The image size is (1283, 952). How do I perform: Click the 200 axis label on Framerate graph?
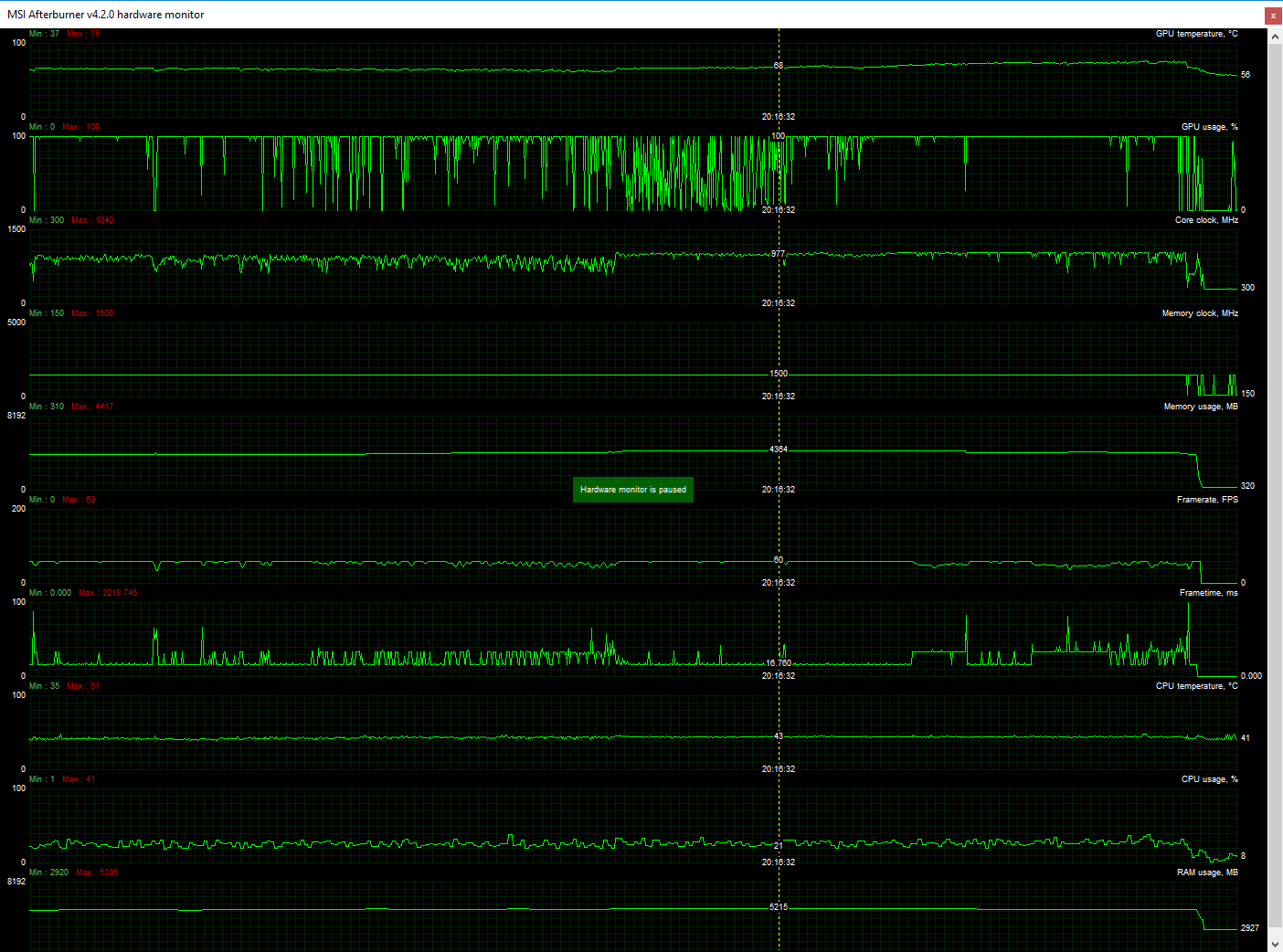tap(18, 509)
